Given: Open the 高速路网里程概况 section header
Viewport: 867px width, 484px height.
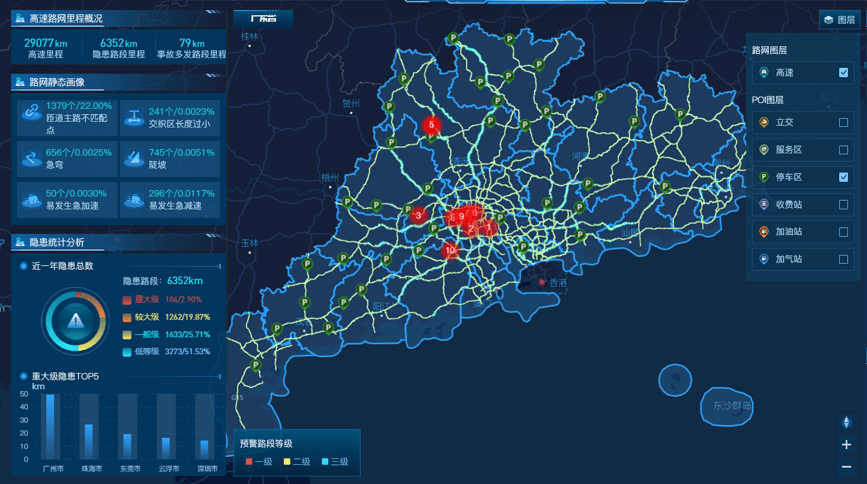Looking at the screenshot, I should [x=65, y=19].
